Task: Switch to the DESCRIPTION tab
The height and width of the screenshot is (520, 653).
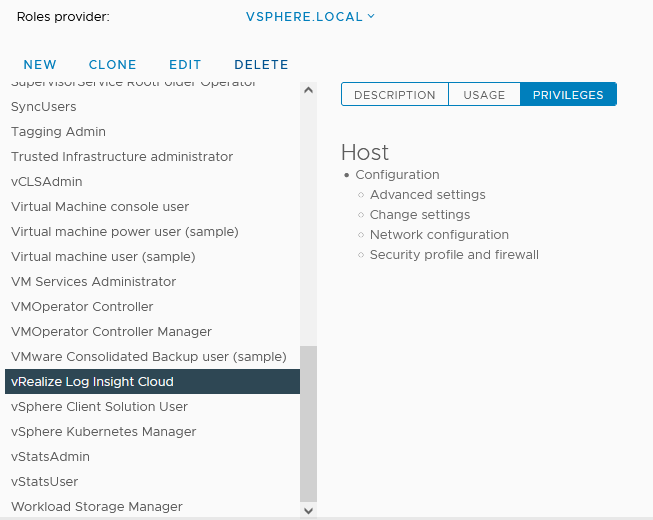Action: click(x=395, y=95)
